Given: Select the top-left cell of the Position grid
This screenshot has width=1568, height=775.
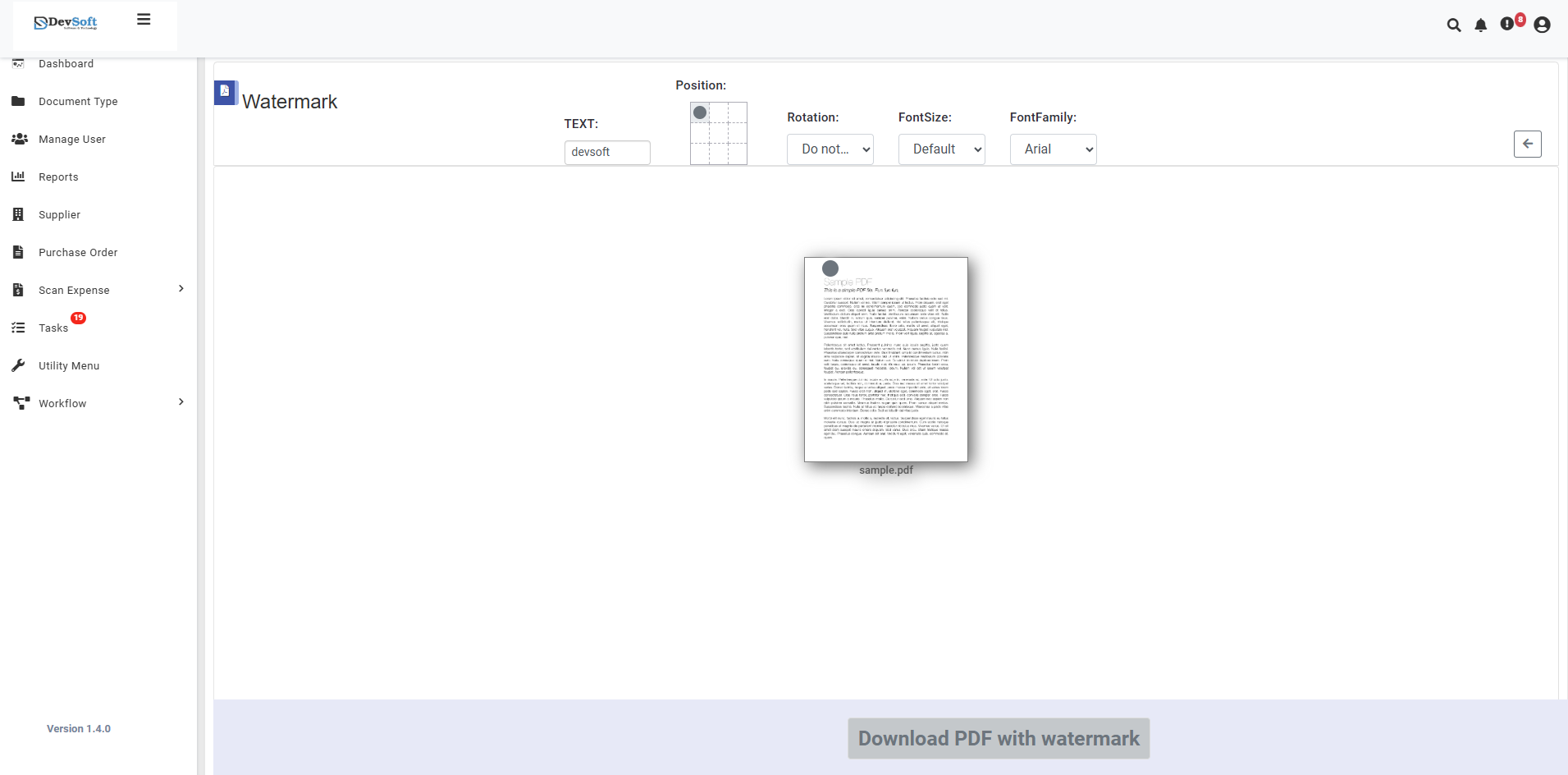Looking at the screenshot, I should 700,112.
